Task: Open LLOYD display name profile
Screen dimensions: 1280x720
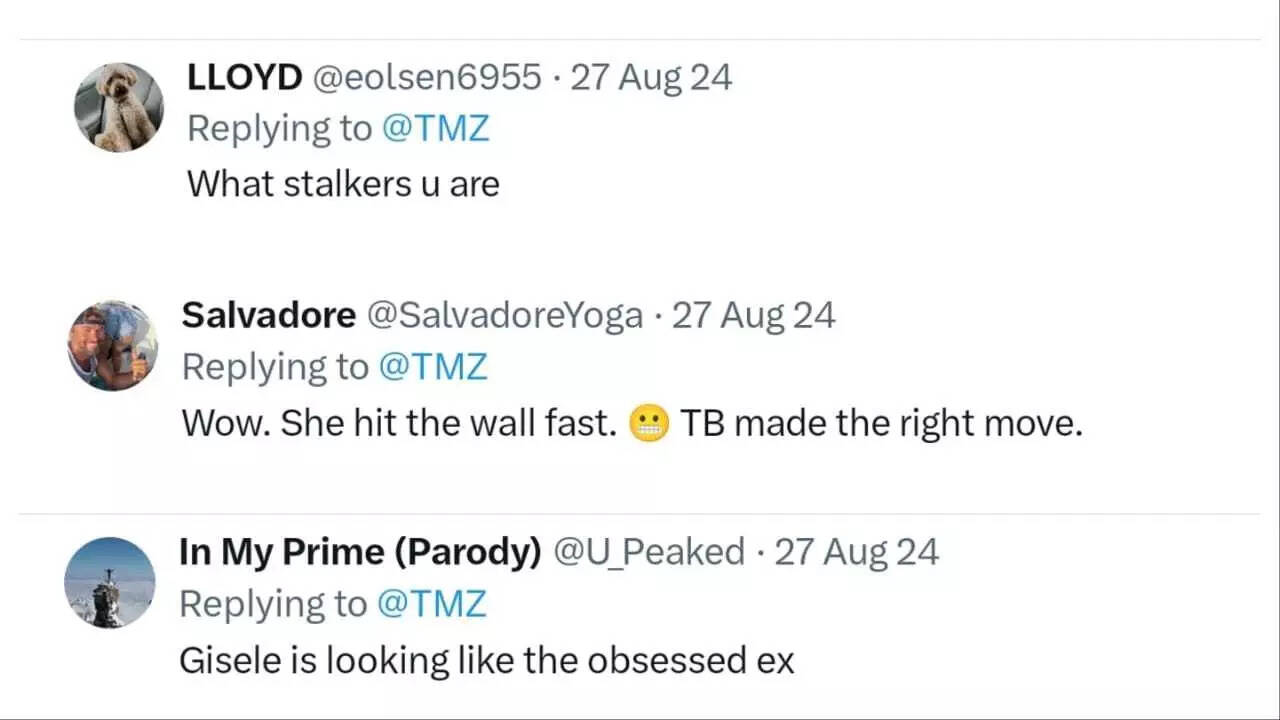Action: (244, 77)
